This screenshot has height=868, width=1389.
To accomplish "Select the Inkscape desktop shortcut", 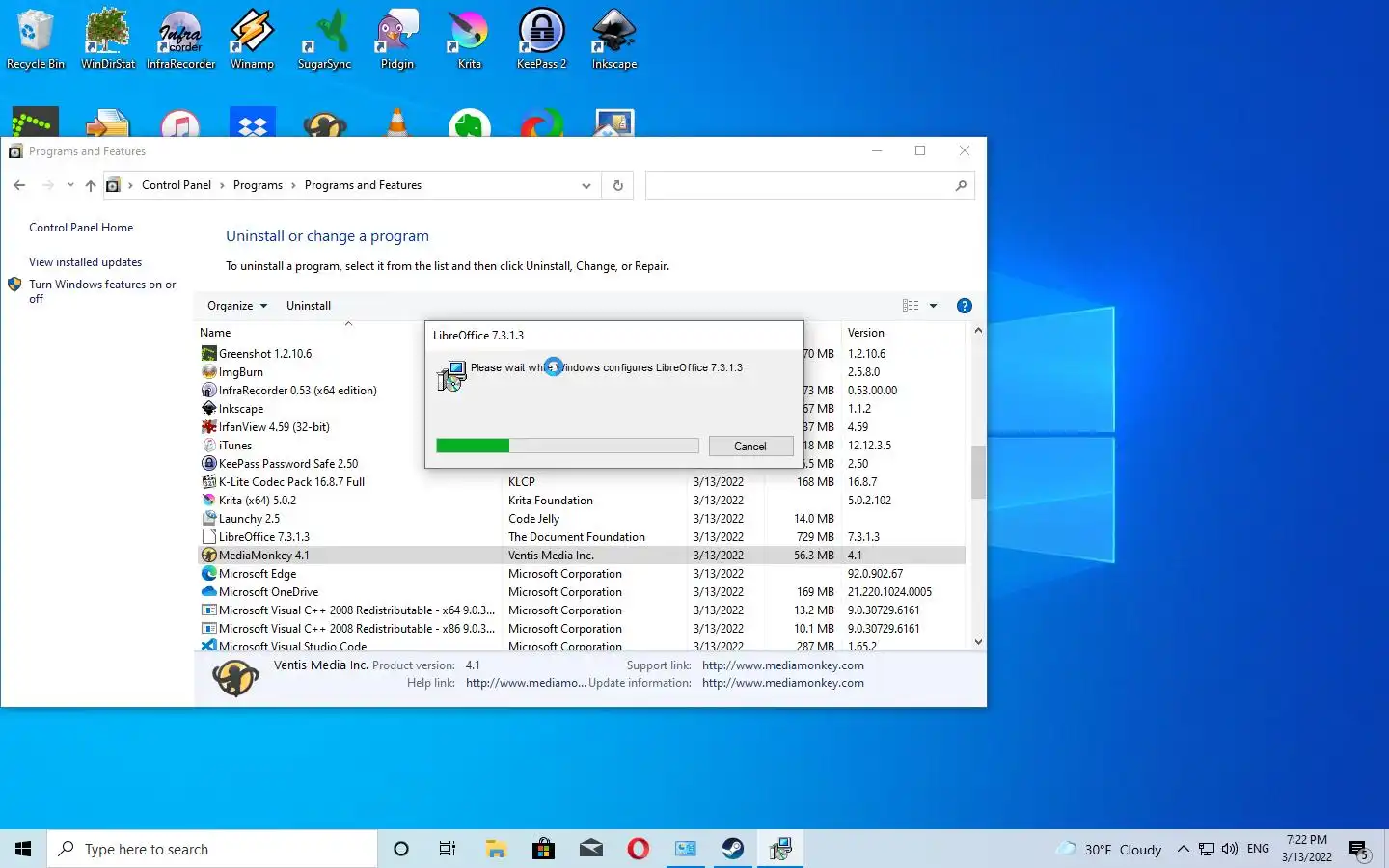I will (x=614, y=39).
